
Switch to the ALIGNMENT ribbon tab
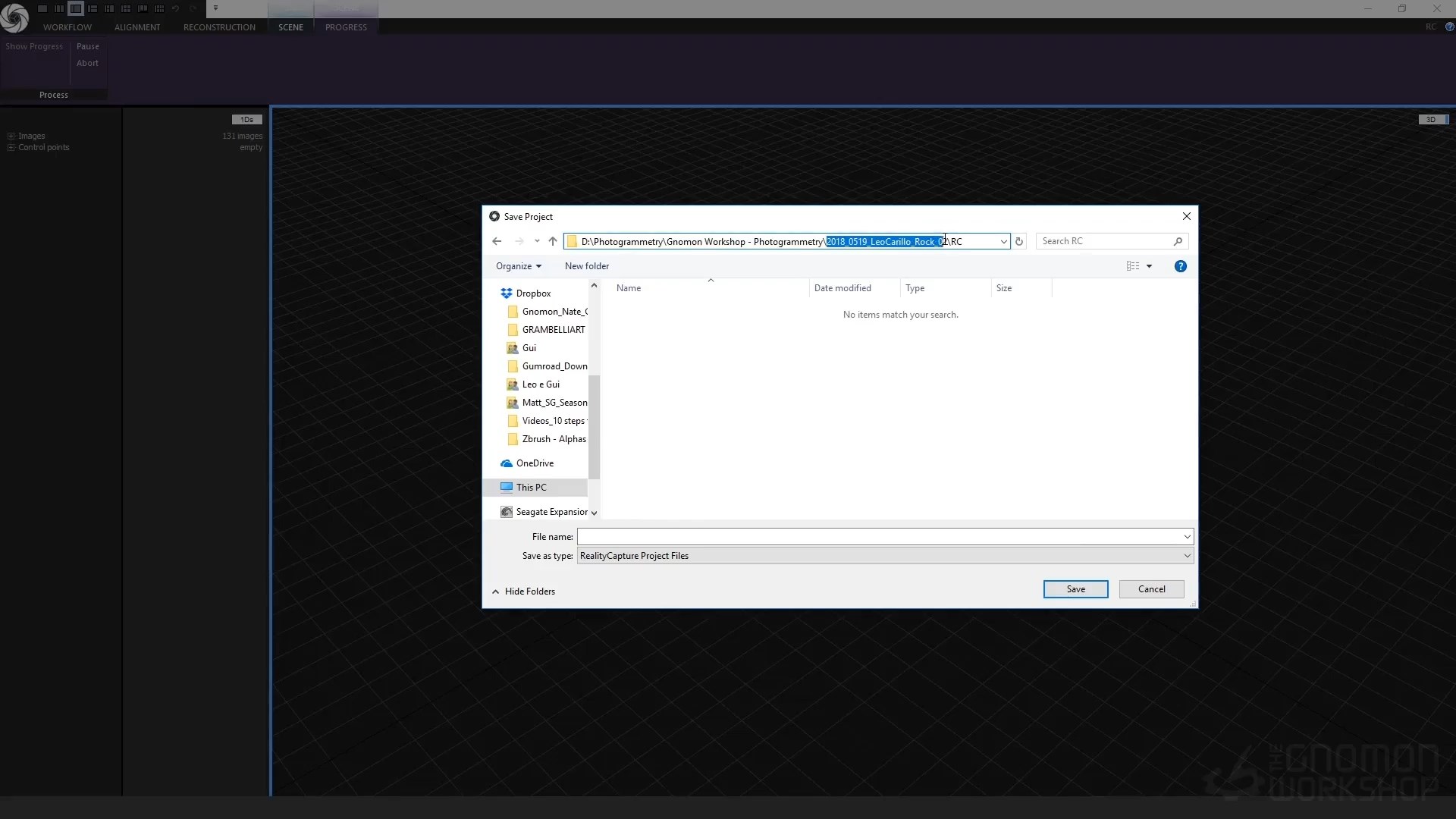click(137, 27)
